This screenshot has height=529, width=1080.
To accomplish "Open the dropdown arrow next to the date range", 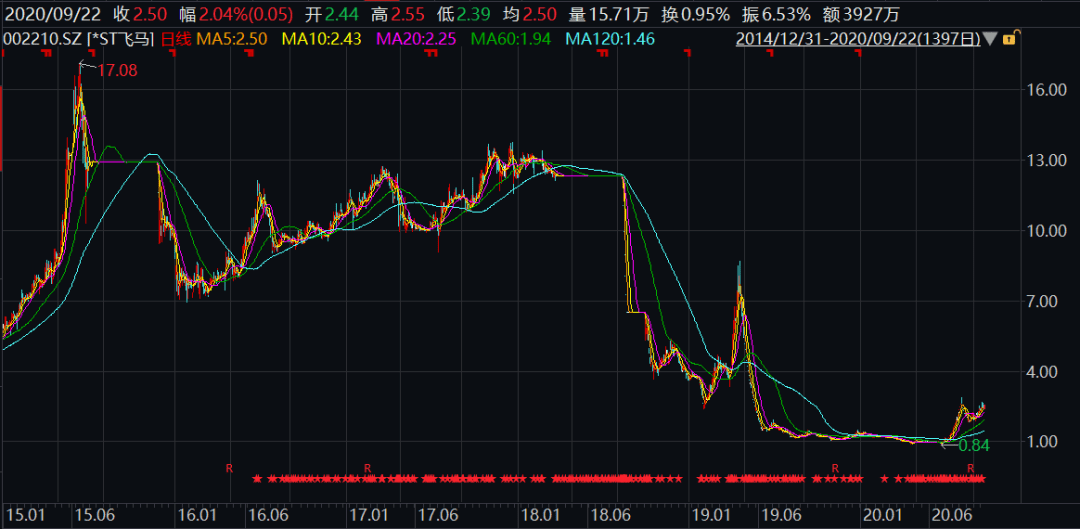I will click(990, 39).
